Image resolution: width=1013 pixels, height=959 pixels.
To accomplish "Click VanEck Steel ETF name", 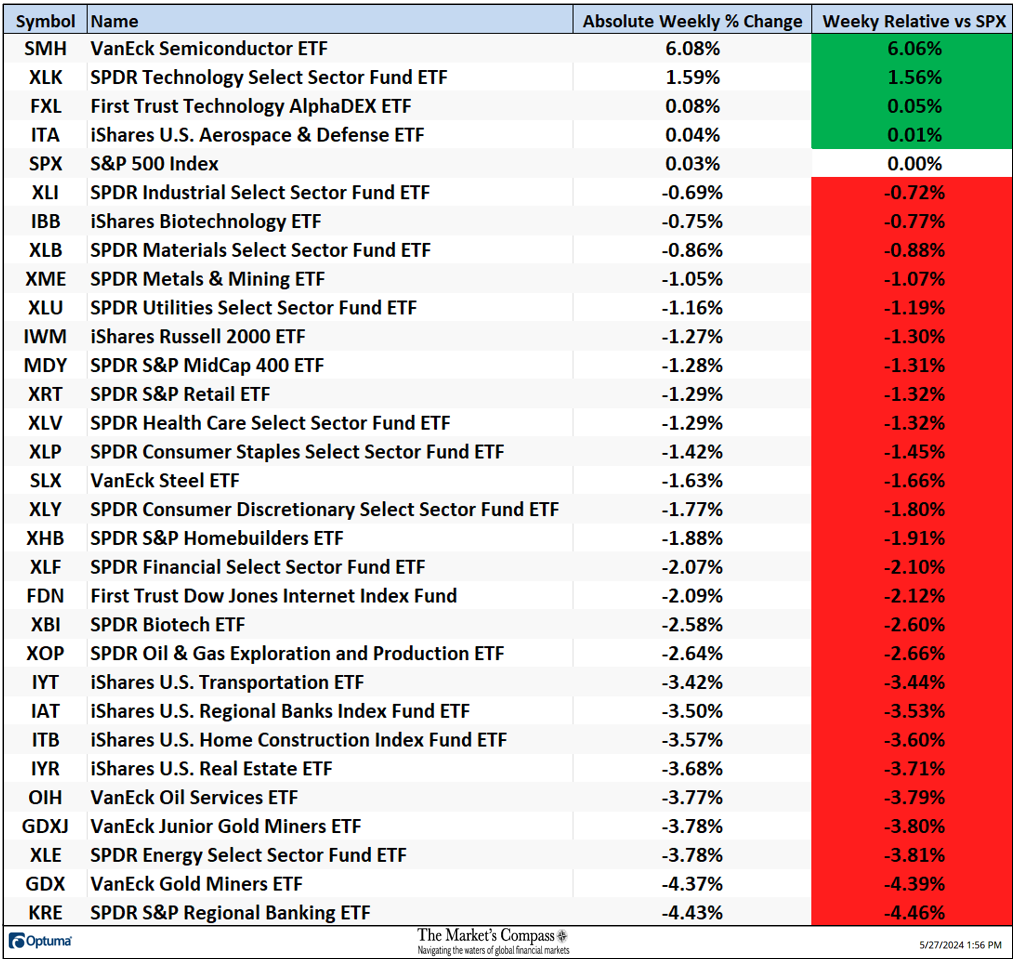I will point(165,481).
